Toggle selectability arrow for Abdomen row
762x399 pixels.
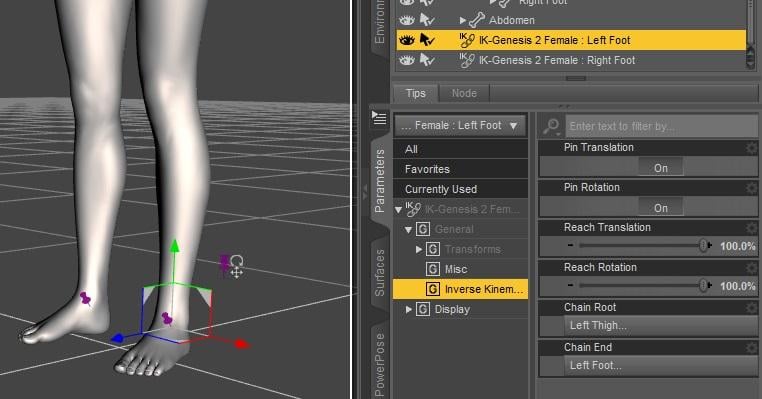point(427,20)
